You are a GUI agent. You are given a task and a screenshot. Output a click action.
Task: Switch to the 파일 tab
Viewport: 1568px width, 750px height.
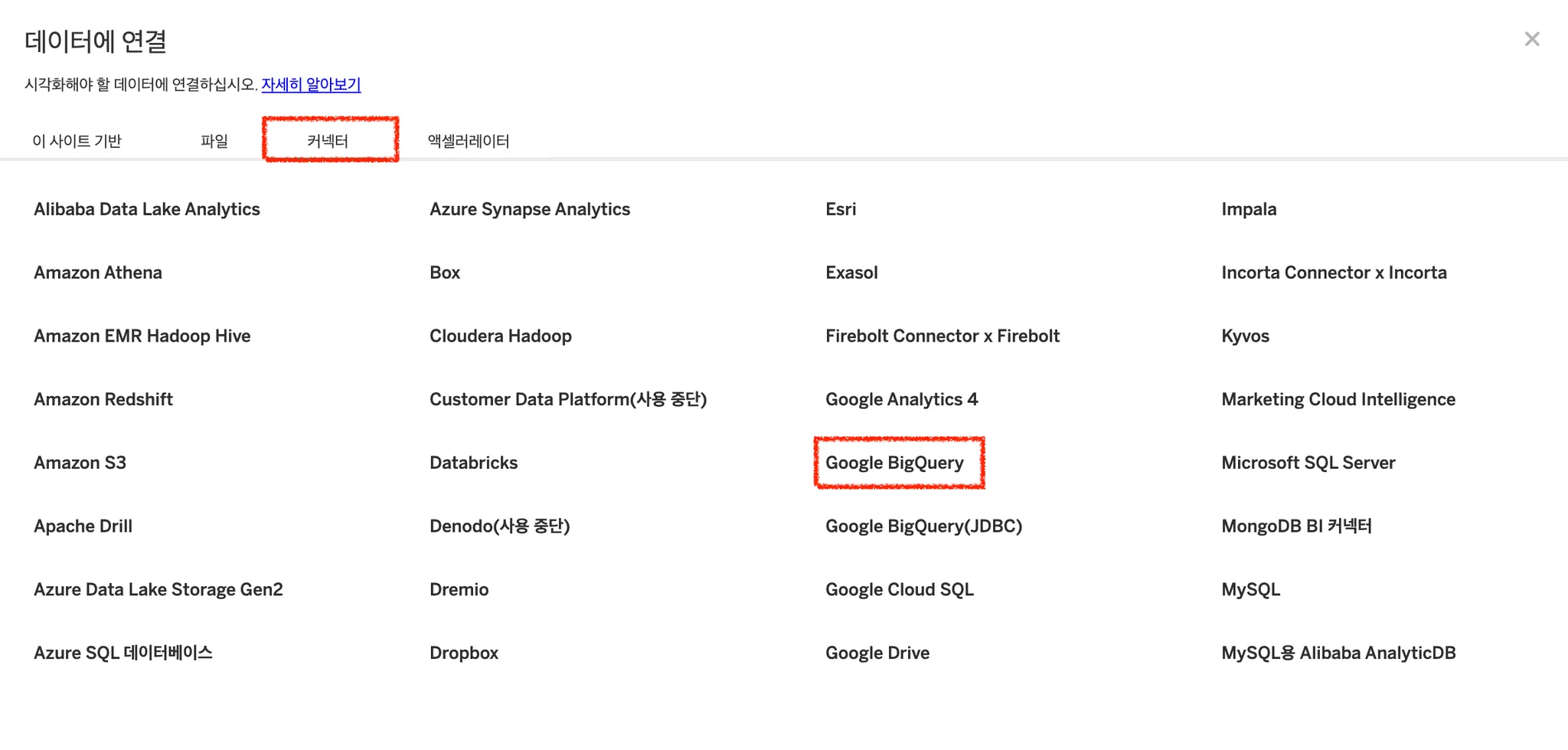pos(214,141)
